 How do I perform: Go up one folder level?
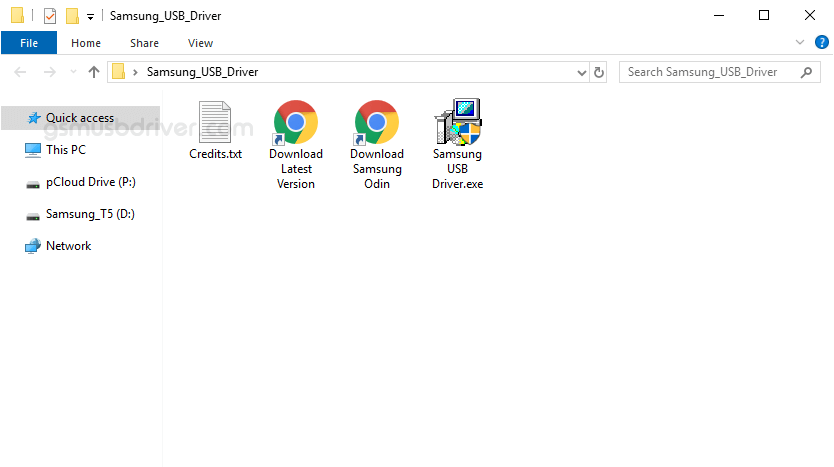click(x=94, y=72)
